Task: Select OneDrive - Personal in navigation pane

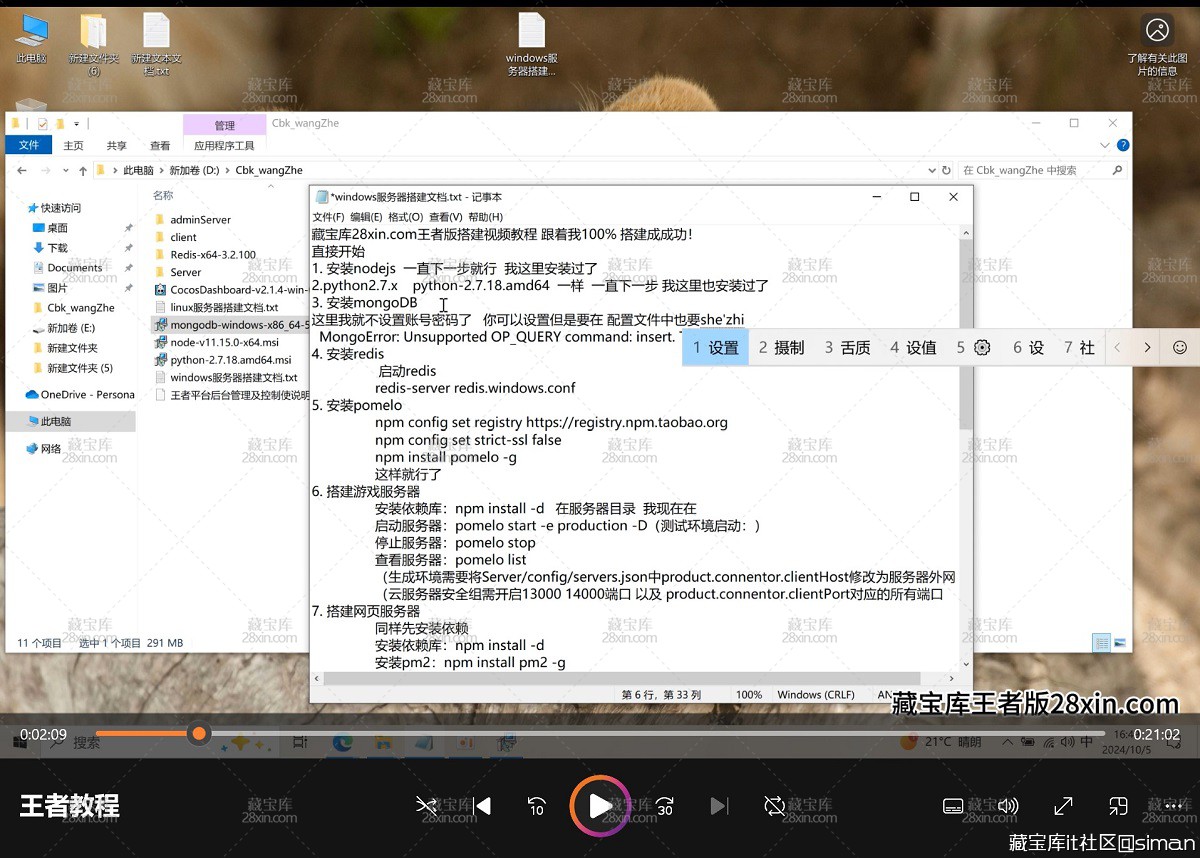Action: point(80,395)
